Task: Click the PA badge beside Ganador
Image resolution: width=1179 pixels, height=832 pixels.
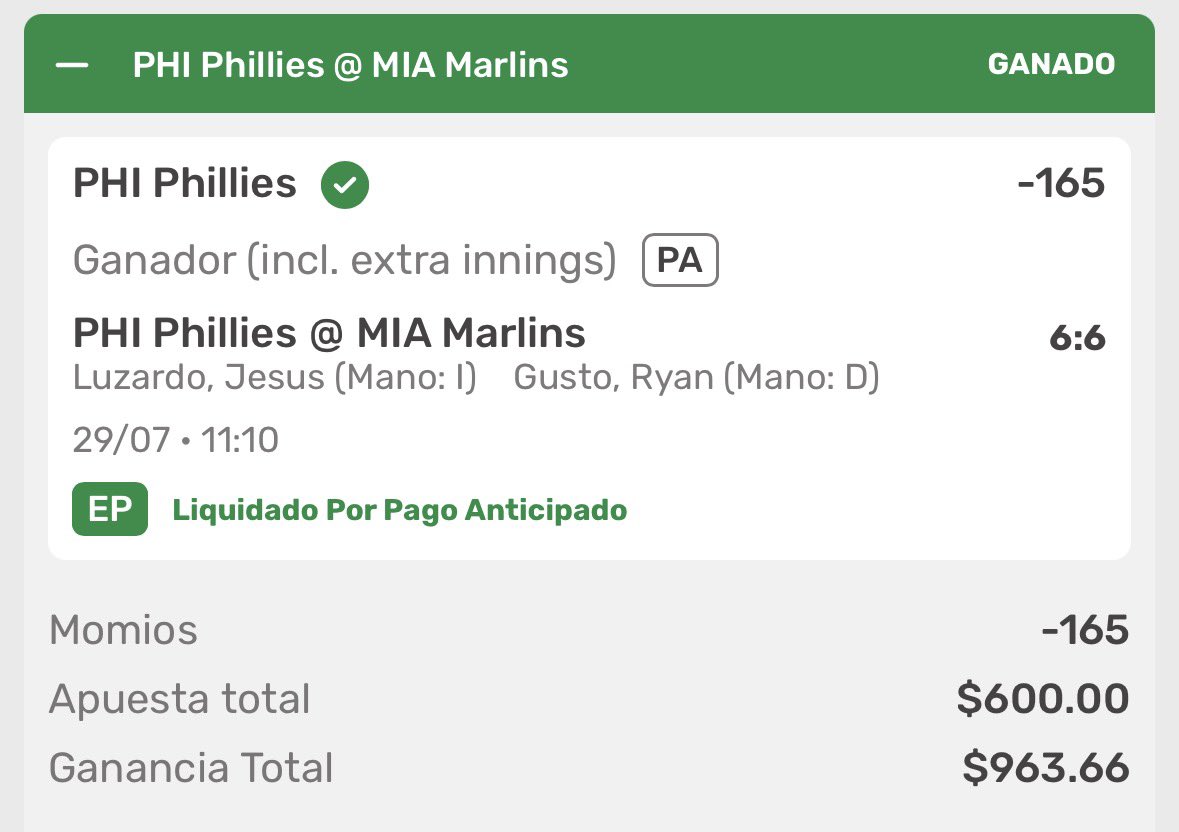Action: point(680,260)
